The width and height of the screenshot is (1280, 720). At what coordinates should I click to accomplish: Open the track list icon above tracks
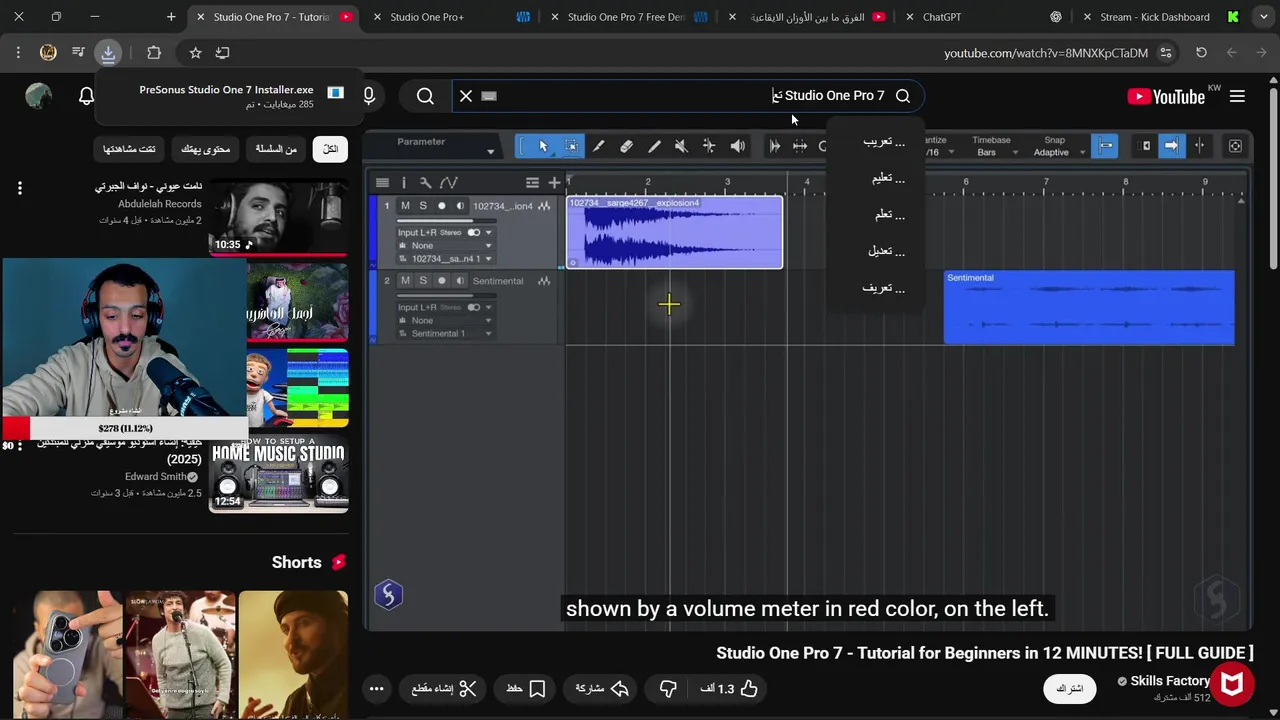382,182
